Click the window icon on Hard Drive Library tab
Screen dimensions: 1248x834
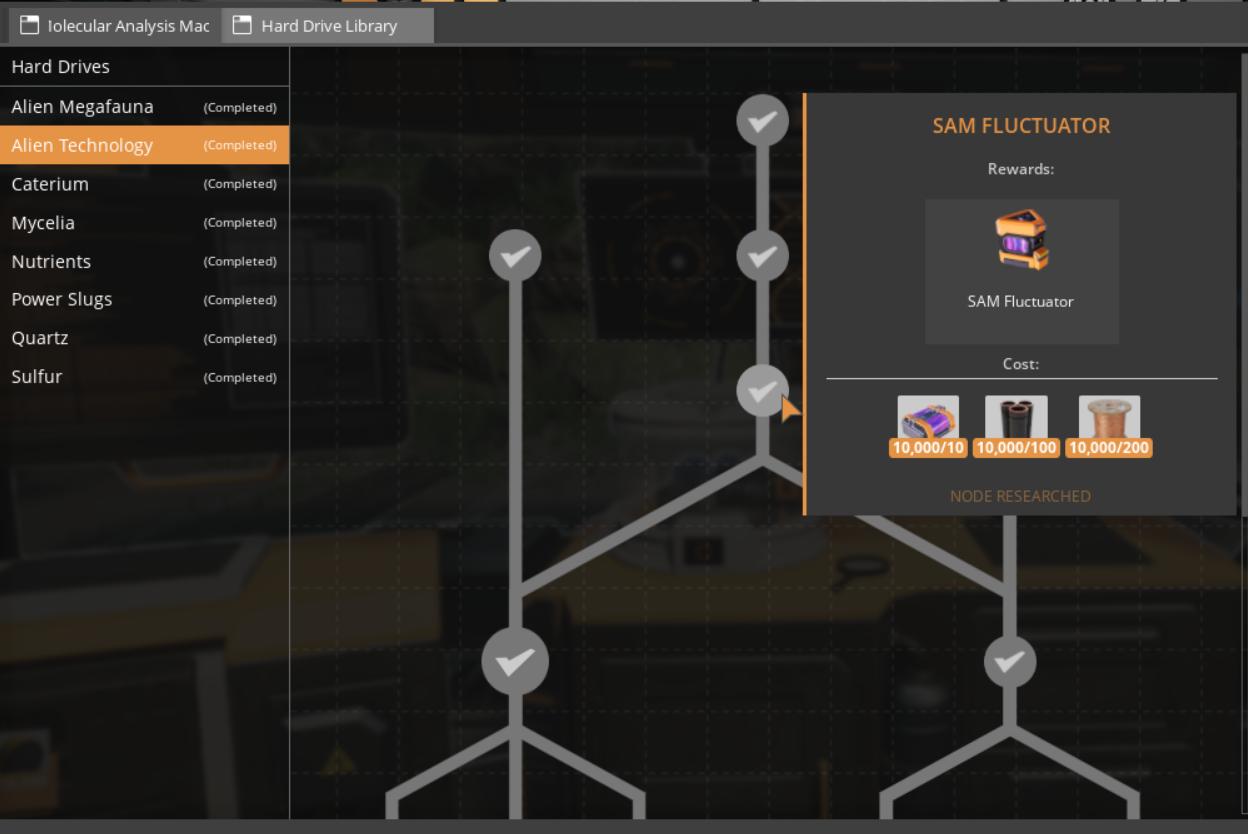(240, 26)
